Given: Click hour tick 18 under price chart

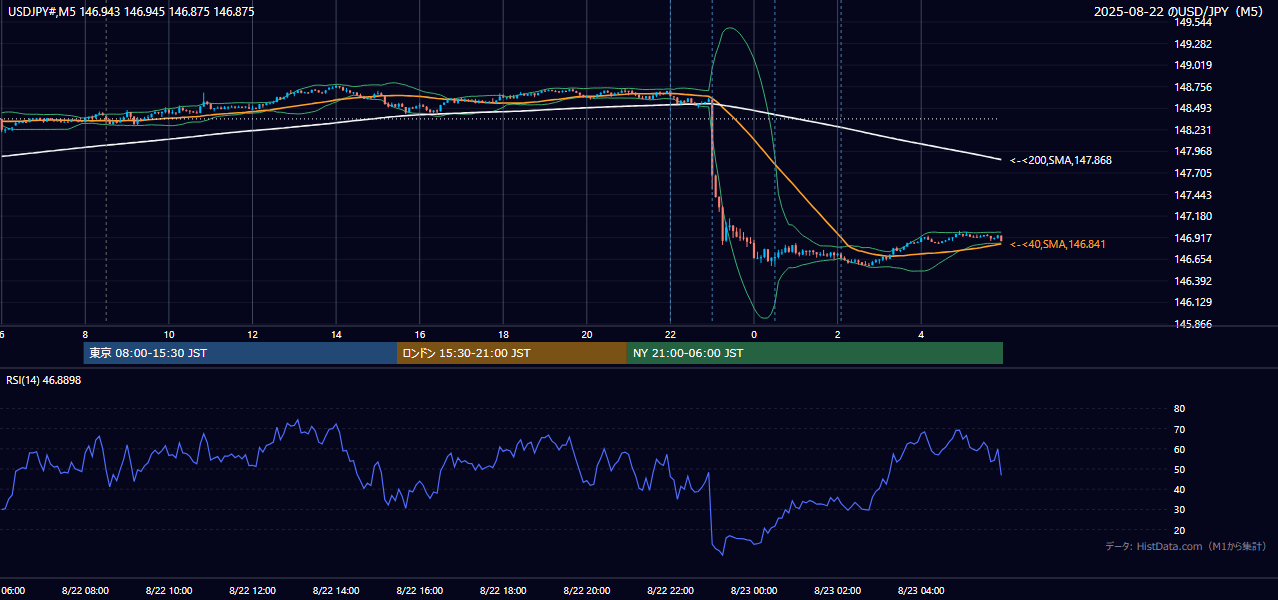Looking at the screenshot, I should pos(503,334).
